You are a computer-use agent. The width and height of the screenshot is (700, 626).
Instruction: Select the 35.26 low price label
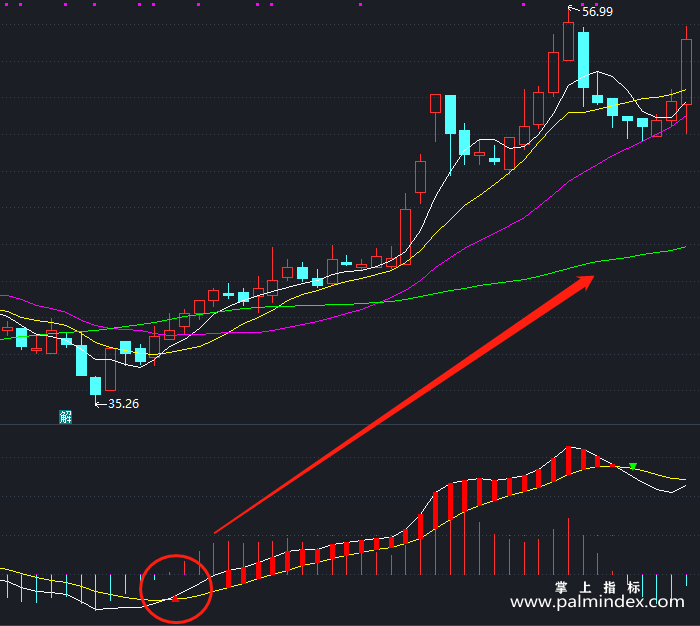coord(124,404)
